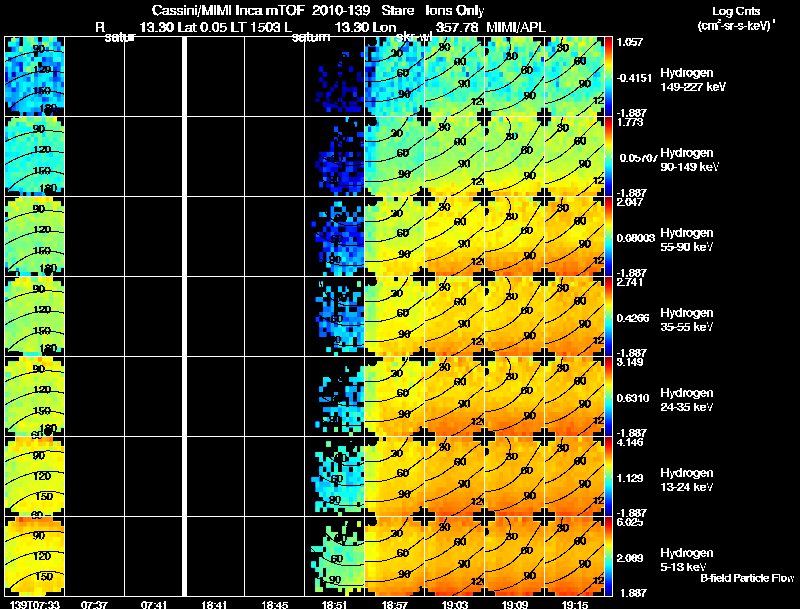800x609 pixels.
Task: Click the 'Hydrogen 13-24 keV' row label
Action: pyautogui.click(x=687, y=480)
